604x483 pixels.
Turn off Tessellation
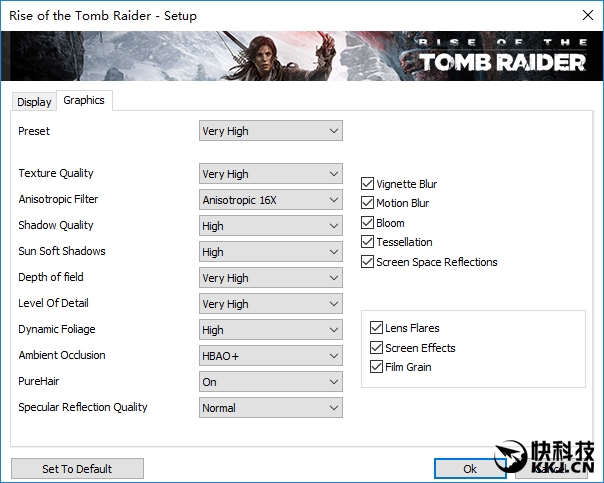[x=368, y=242]
